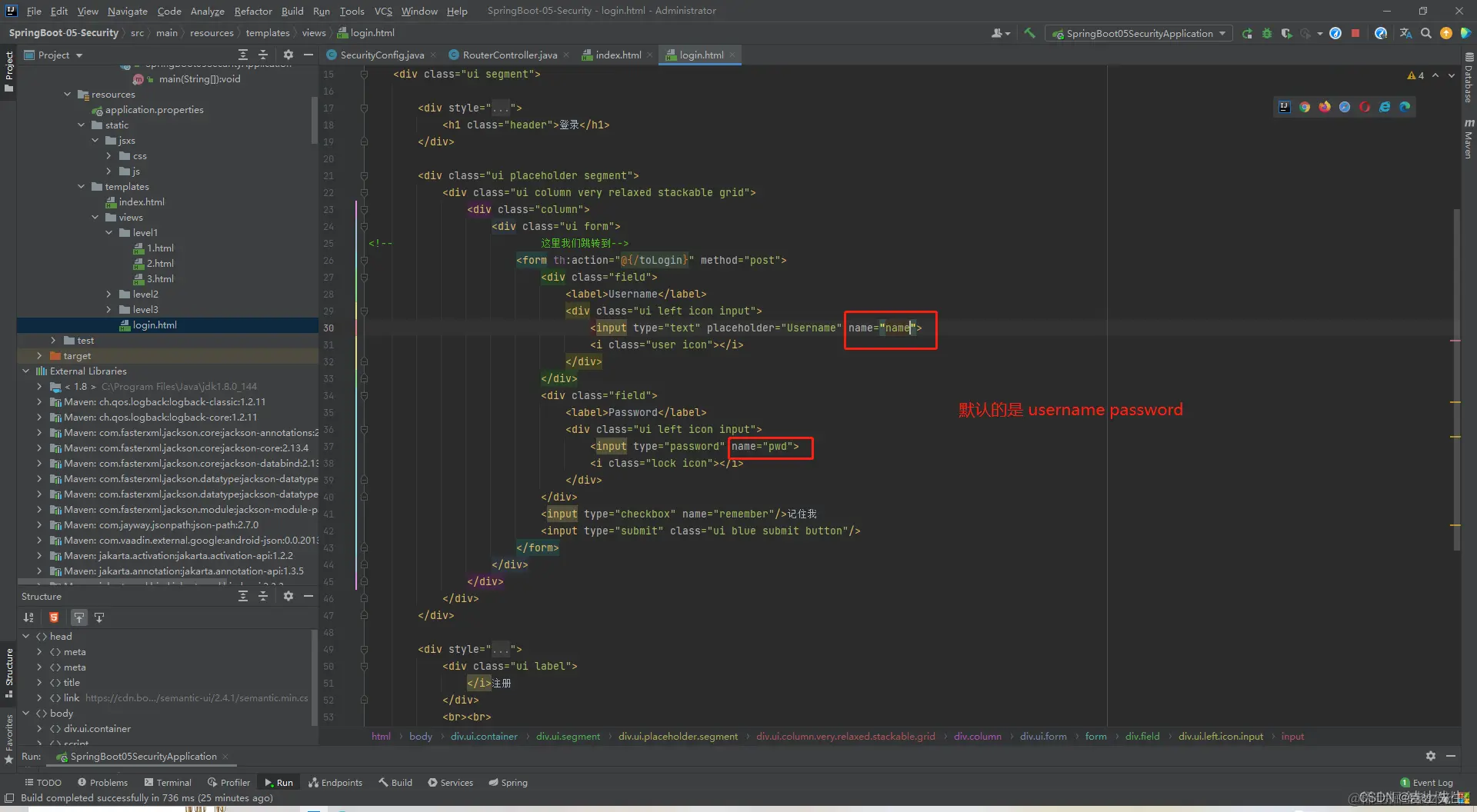
Task: Open 1.html in the level1 folder
Action: click(x=154, y=248)
